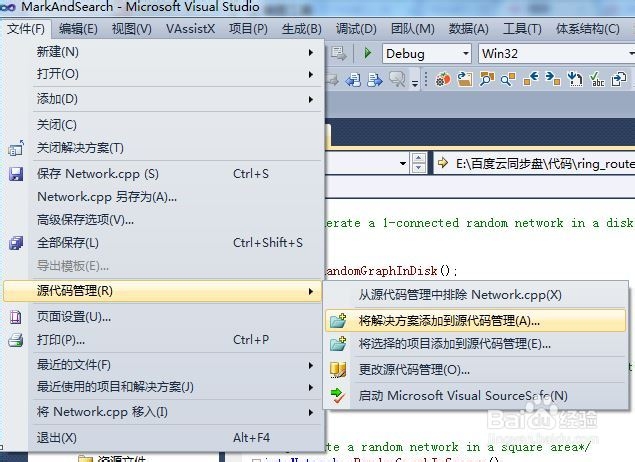Open the 生成(B) menu
This screenshot has height=462, width=635.
pyautogui.click(x=302, y=29)
